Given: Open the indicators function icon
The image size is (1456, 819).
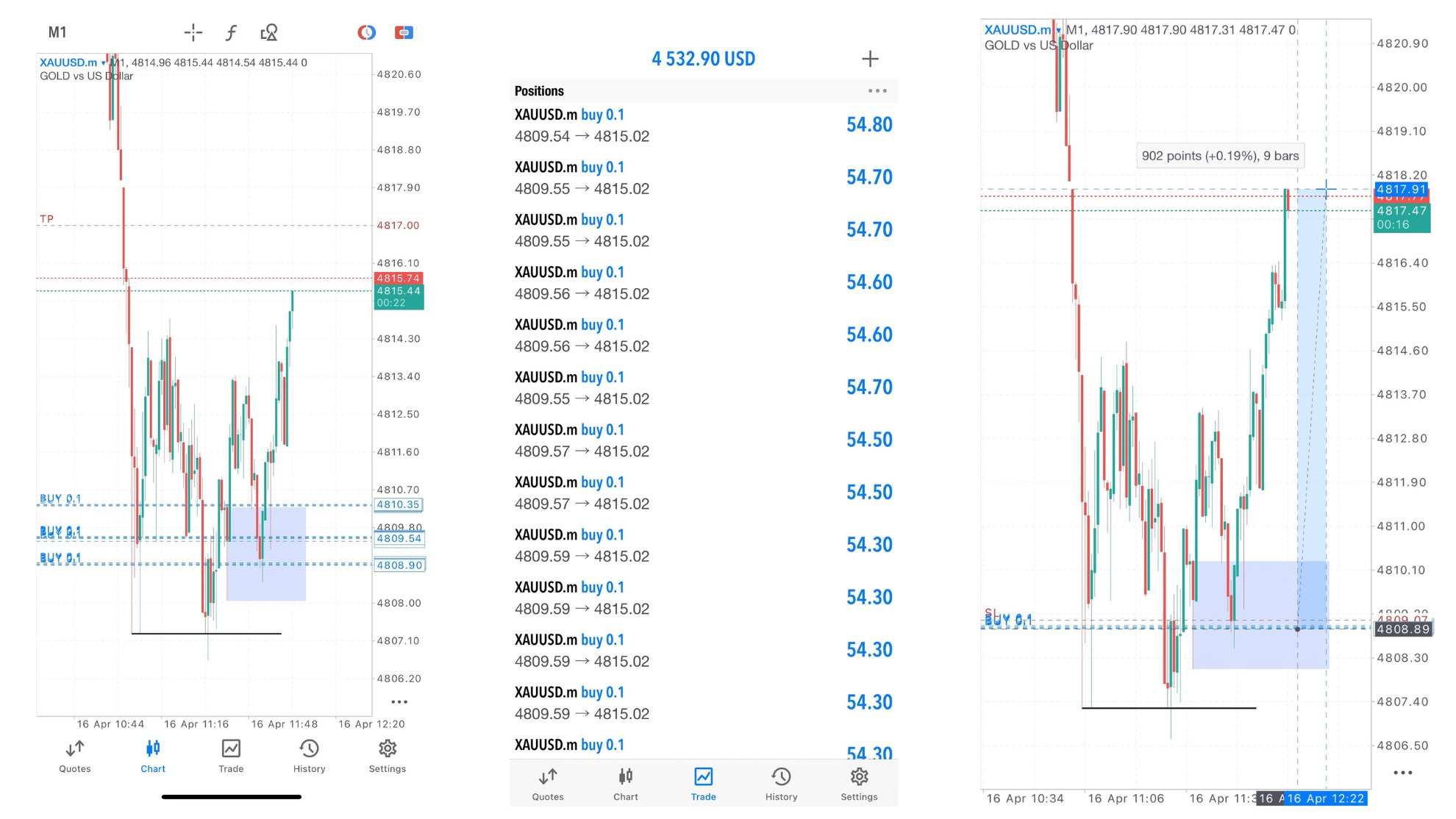Looking at the screenshot, I should [231, 32].
